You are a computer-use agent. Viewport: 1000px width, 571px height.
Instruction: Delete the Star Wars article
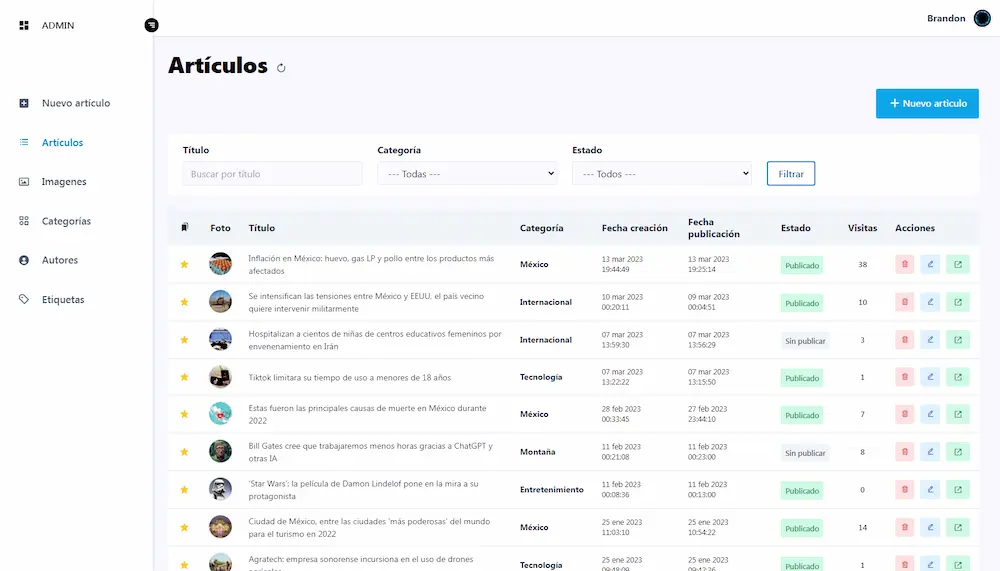[904, 490]
